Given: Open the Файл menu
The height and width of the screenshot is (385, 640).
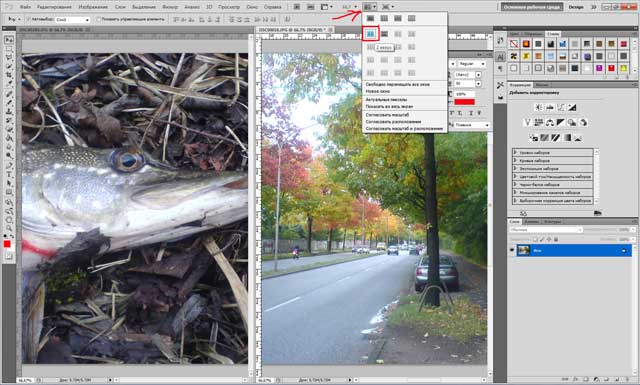Looking at the screenshot, I should pos(25,7).
